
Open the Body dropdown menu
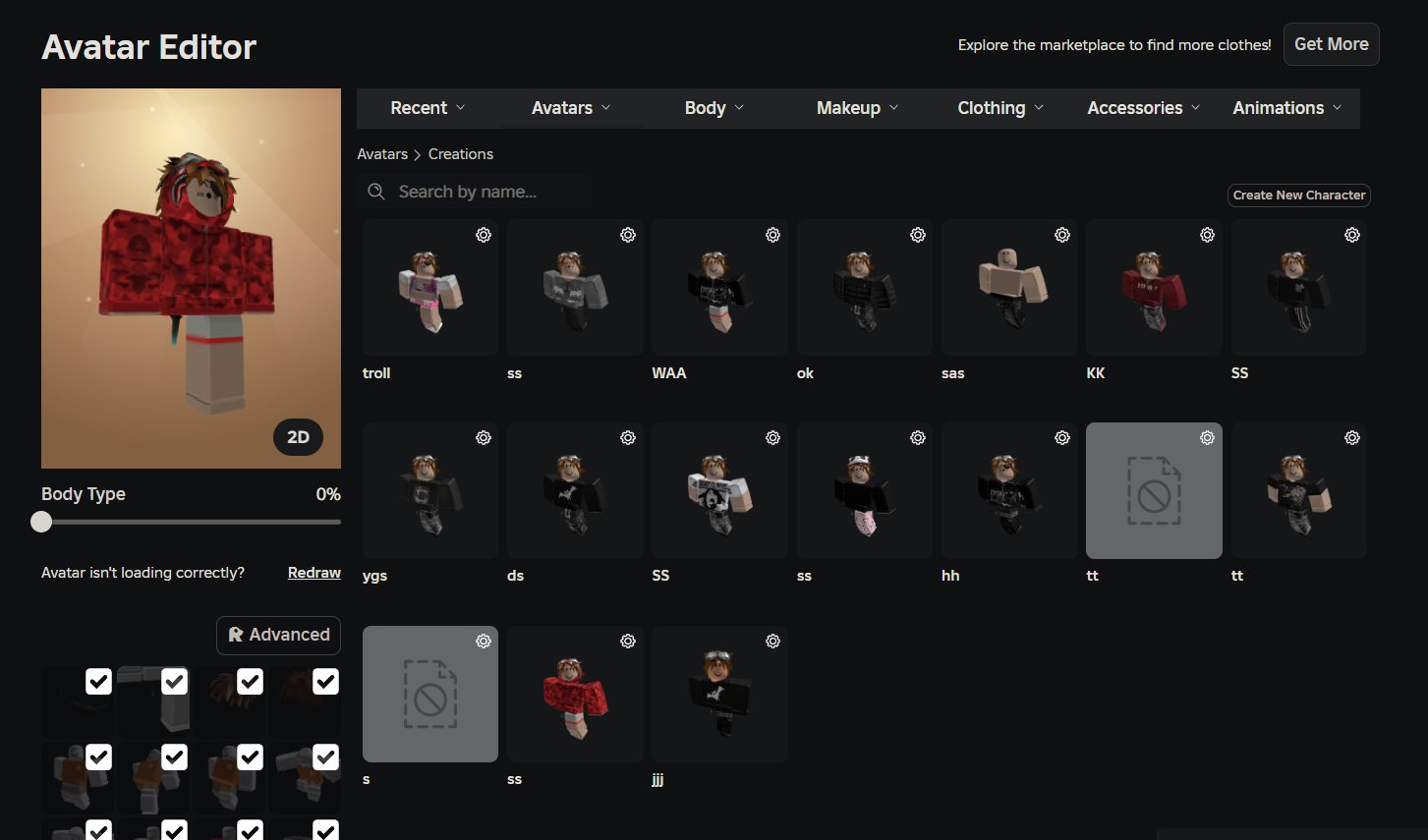(714, 108)
